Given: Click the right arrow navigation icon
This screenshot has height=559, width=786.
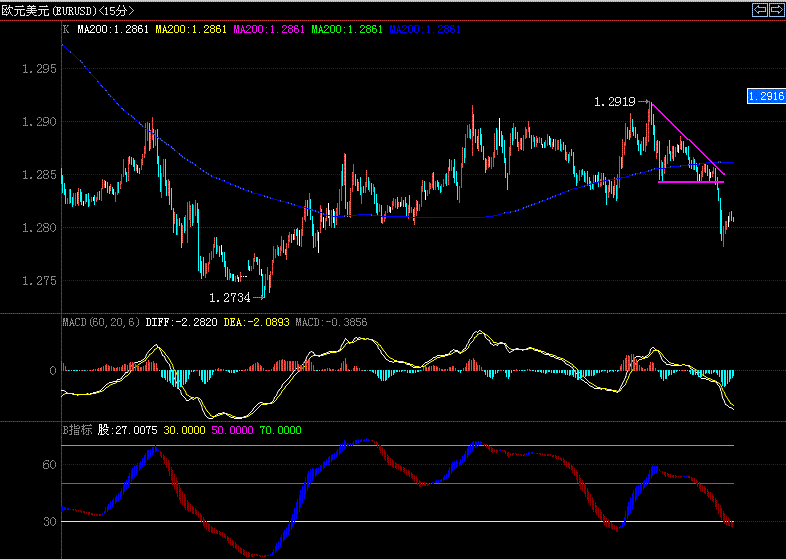Looking at the screenshot, I should tap(775, 10).
